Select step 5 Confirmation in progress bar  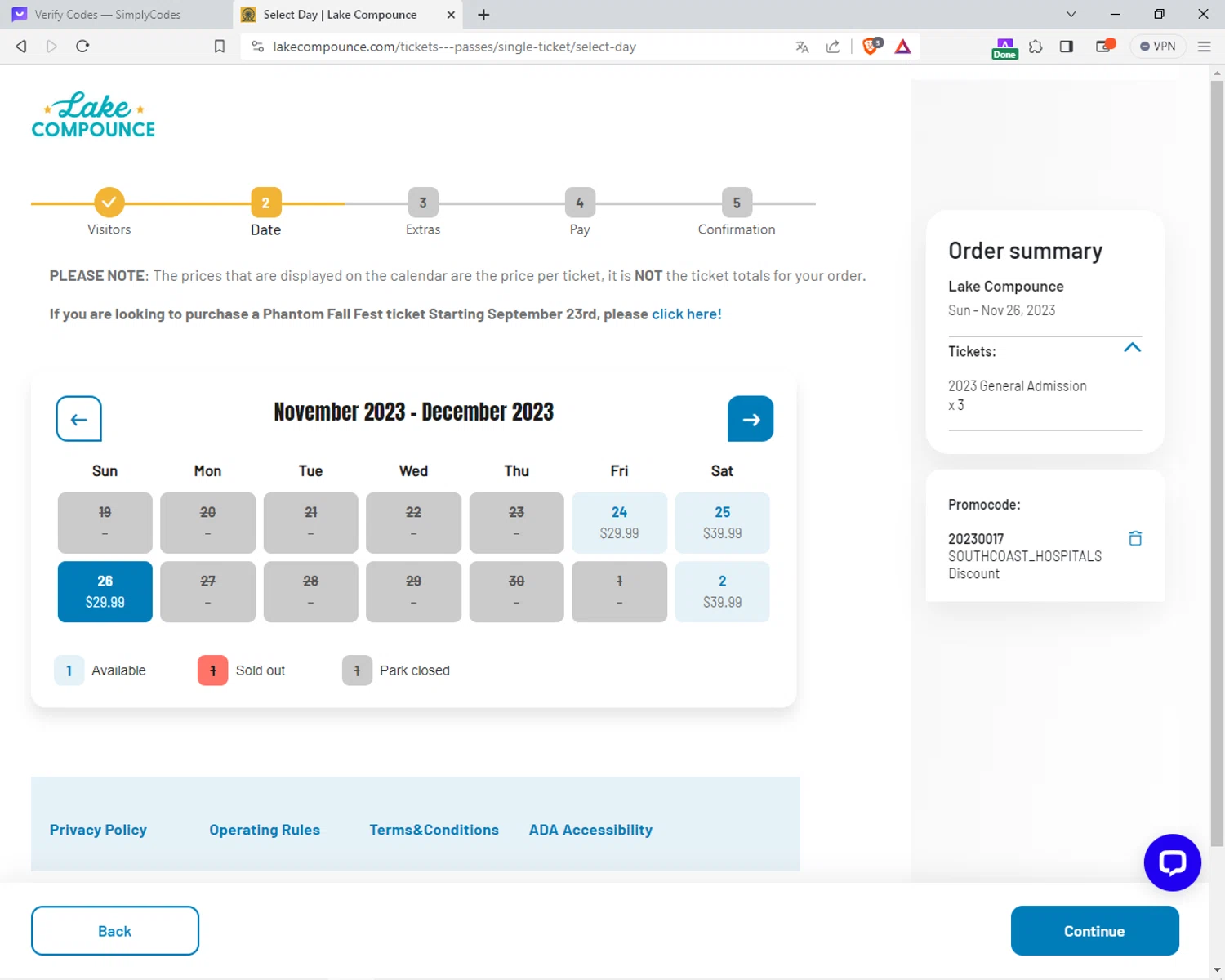[737, 203]
